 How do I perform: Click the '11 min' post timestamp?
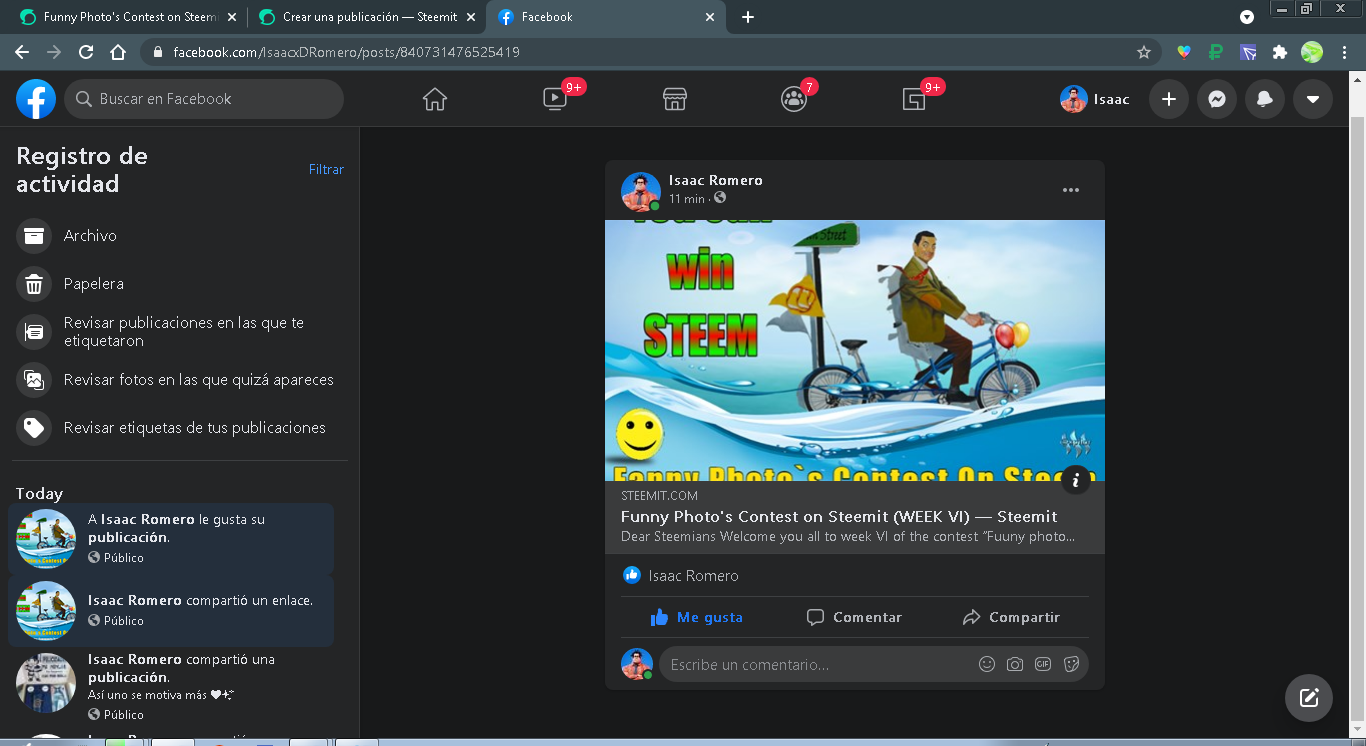[687, 199]
